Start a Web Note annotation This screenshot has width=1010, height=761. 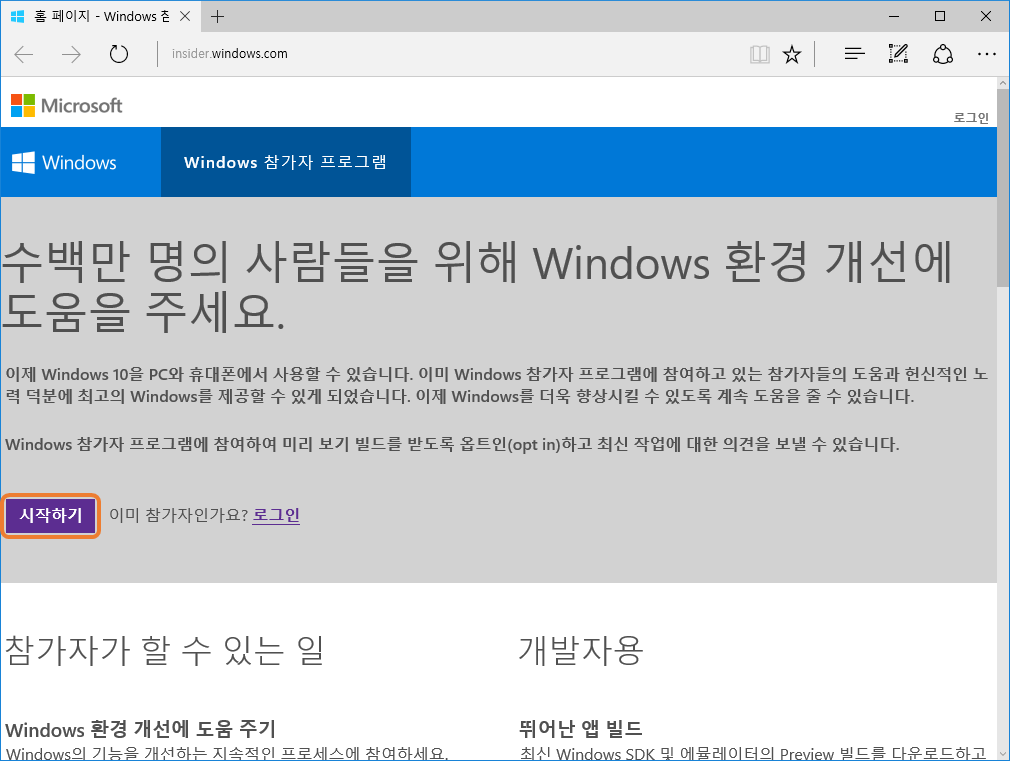(898, 54)
